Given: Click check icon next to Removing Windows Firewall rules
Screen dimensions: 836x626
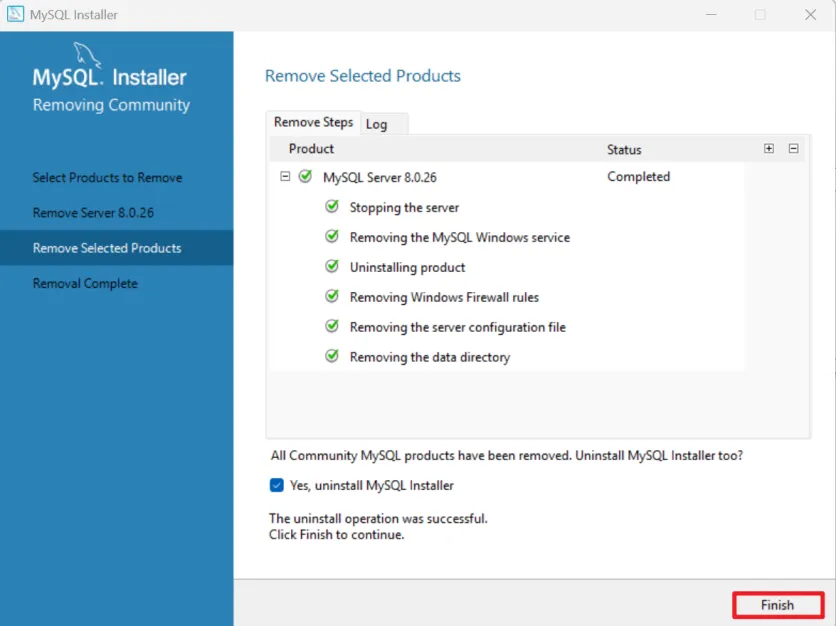Looking at the screenshot, I should tap(332, 296).
